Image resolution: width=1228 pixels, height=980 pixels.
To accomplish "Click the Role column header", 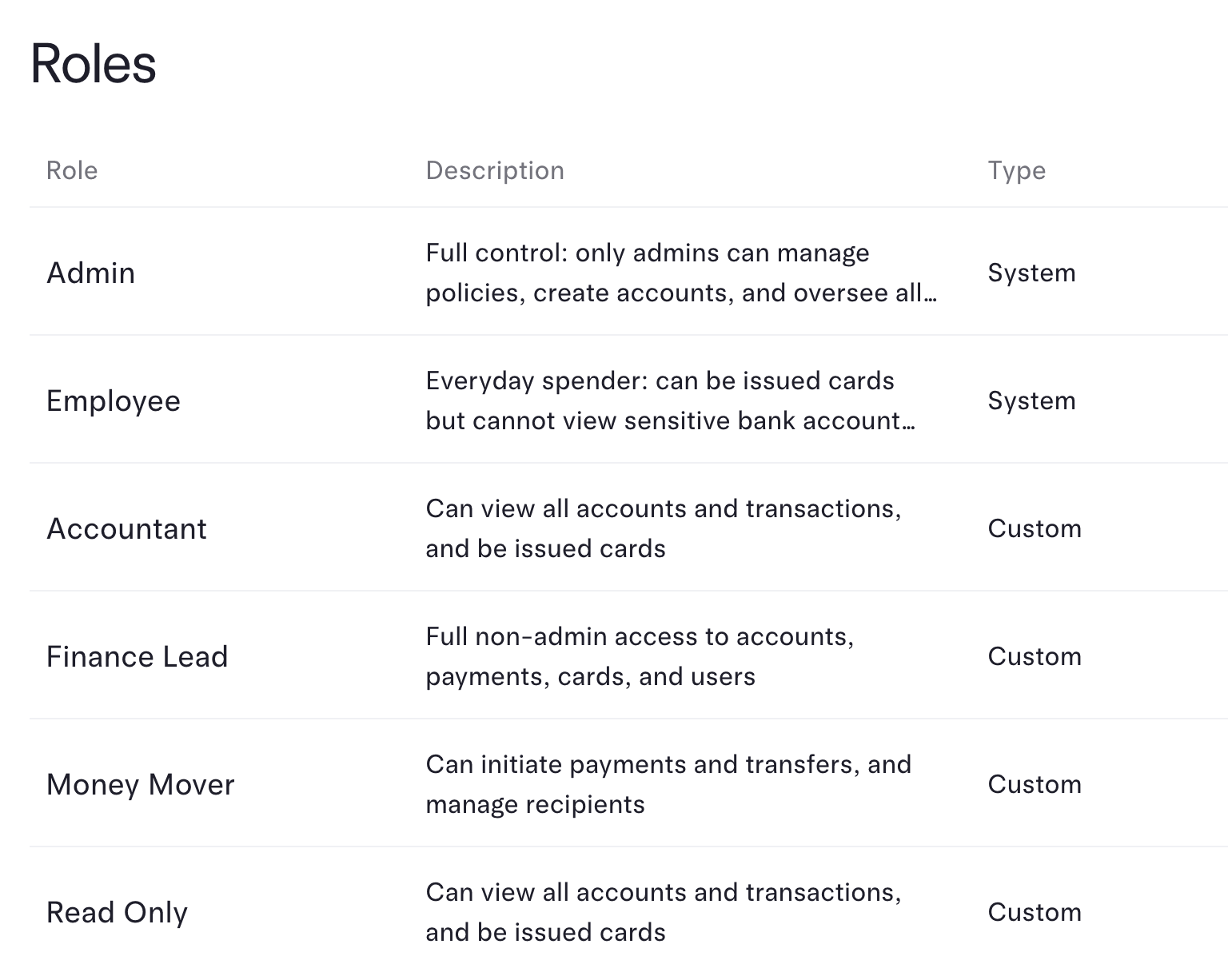I will coord(72,170).
